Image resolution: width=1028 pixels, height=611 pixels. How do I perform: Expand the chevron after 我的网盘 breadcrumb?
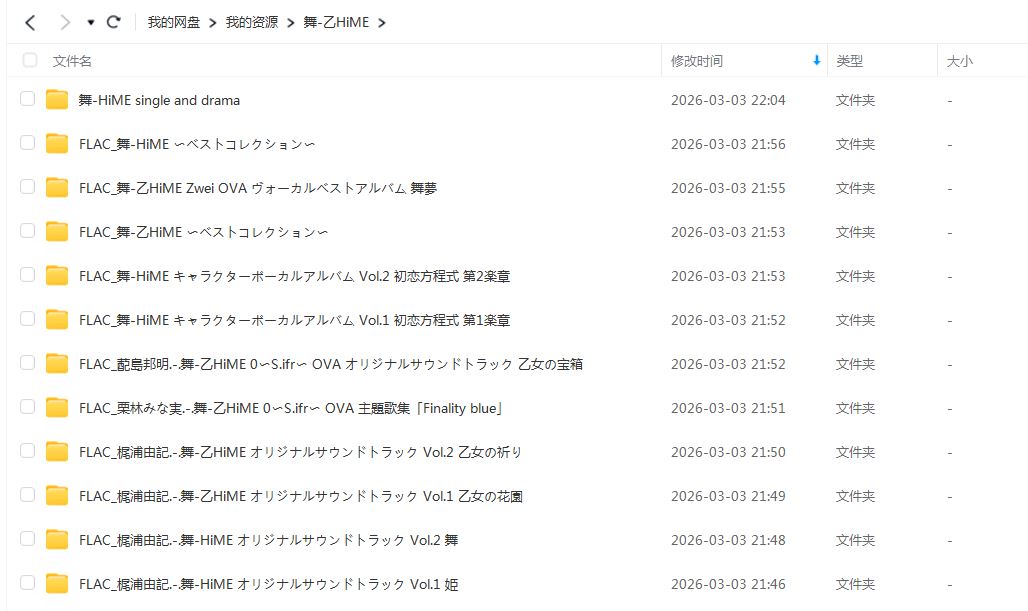(212, 23)
